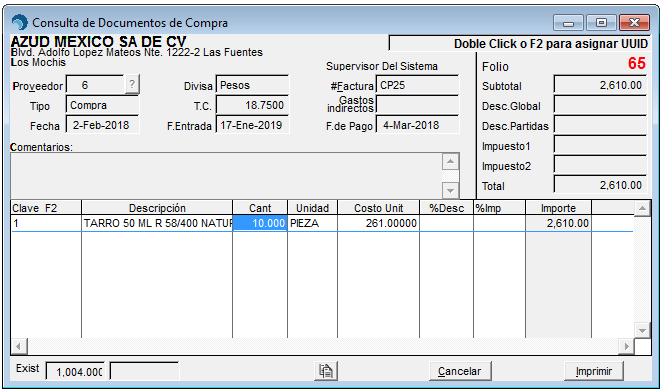The height and width of the screenshot is (391, 663).
Task: Click grid horizontal scrollbar left arrow
Action: coord(19,346)
